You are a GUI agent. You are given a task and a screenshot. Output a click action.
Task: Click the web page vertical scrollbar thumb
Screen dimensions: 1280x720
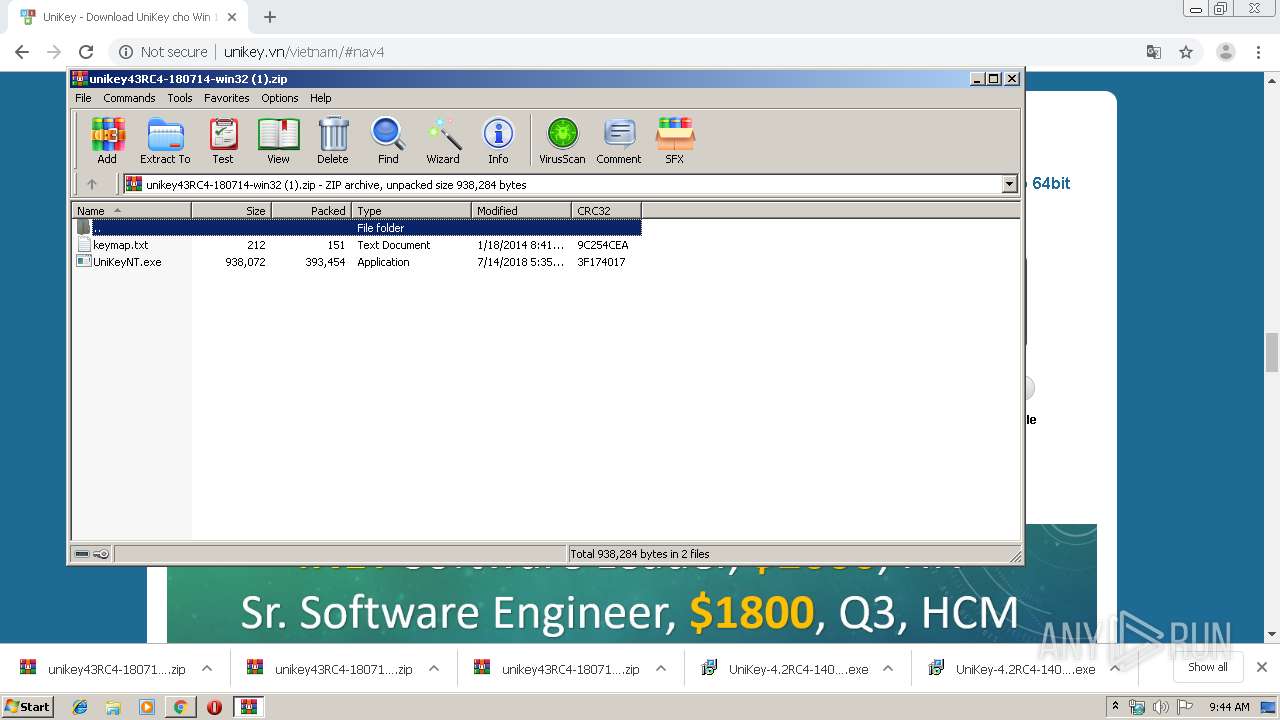(x=1272, y=352)
